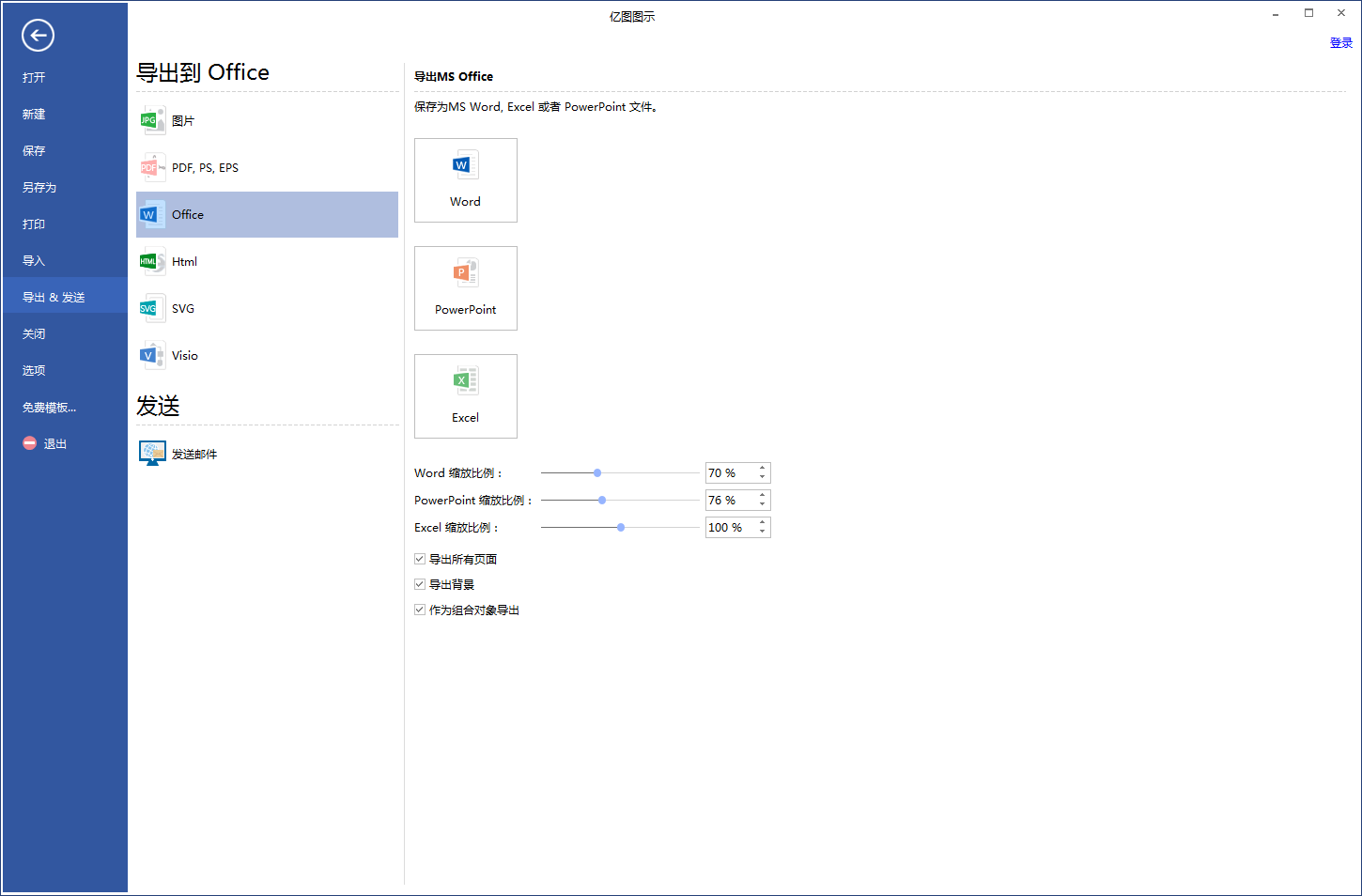Select 导出 & 发送 in the sidebar
The width and height of the screenshot is (1362, 896).
(x=65, y=297)
